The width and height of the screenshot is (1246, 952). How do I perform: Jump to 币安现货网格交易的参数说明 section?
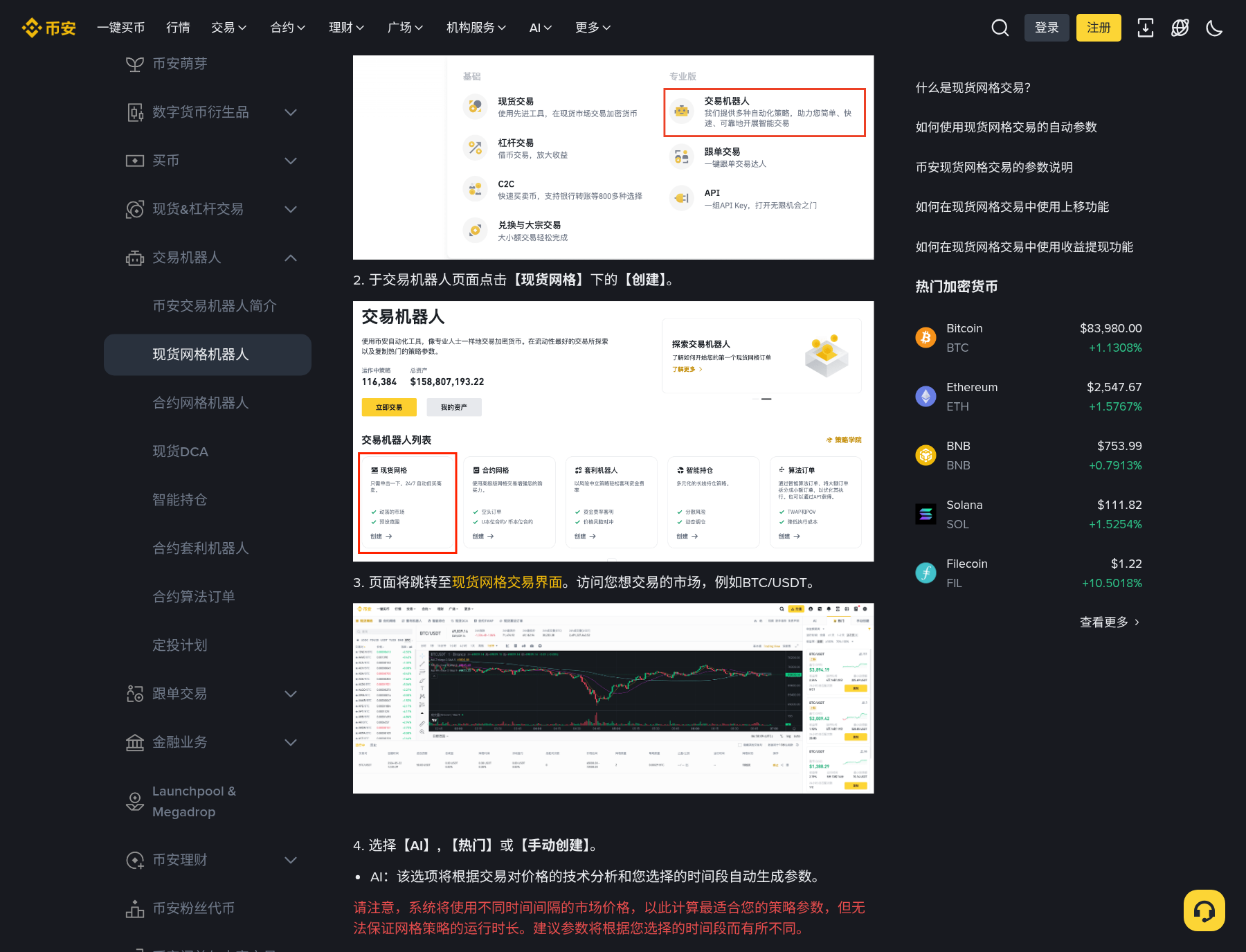click(x=994, y=168)
